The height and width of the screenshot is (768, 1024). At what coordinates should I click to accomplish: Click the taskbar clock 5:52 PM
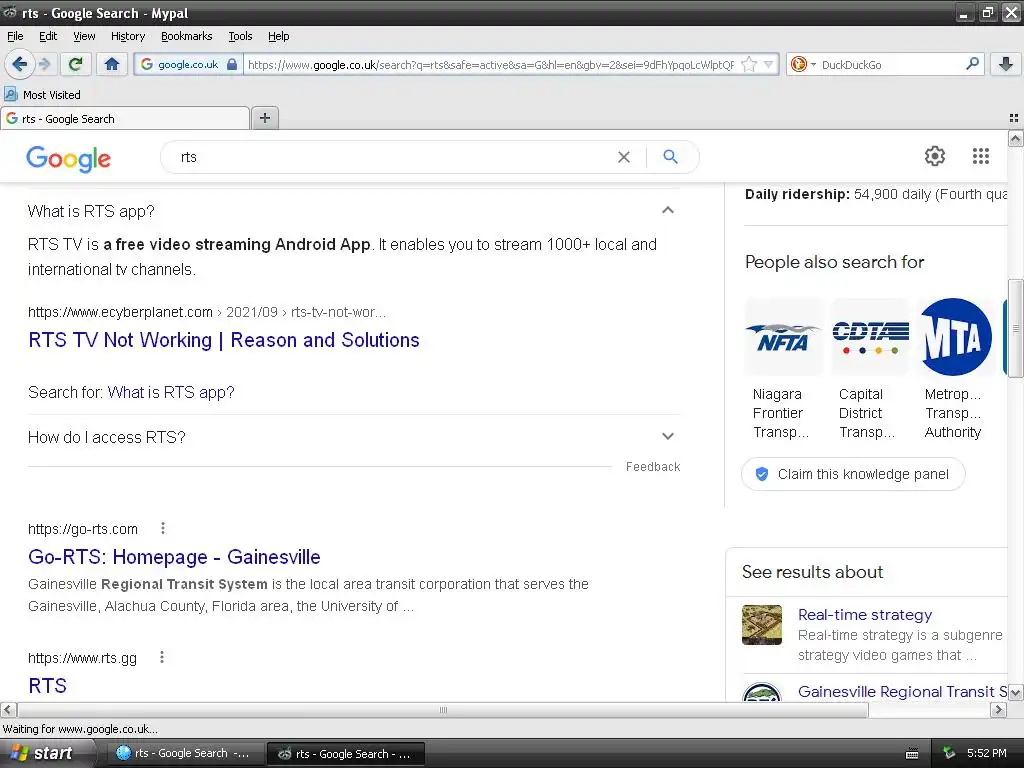click(986, 754)
